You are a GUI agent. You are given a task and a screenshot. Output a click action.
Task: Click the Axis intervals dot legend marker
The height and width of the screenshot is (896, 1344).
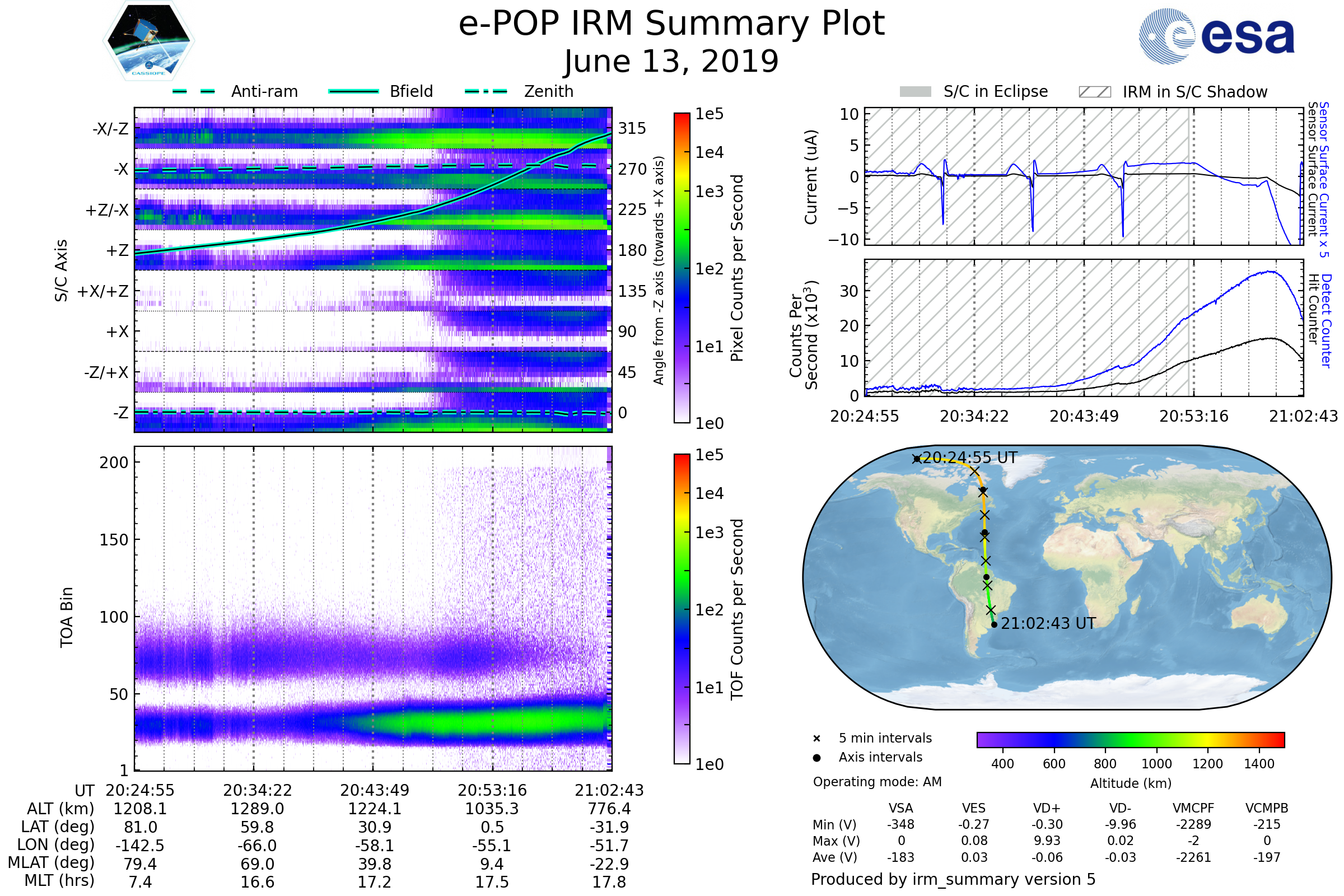pyautogui.click(x=816, y=758)
